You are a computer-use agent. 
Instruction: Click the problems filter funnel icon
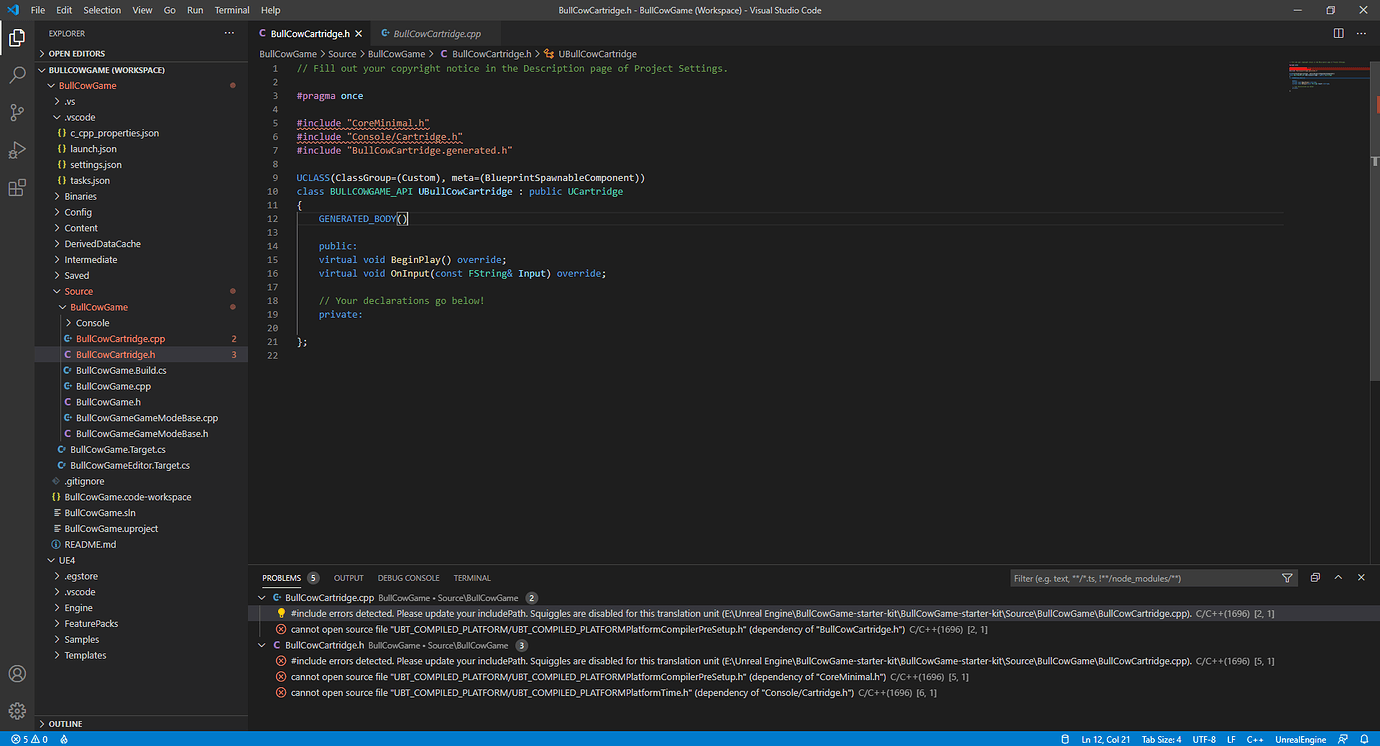pos(1287,578)
